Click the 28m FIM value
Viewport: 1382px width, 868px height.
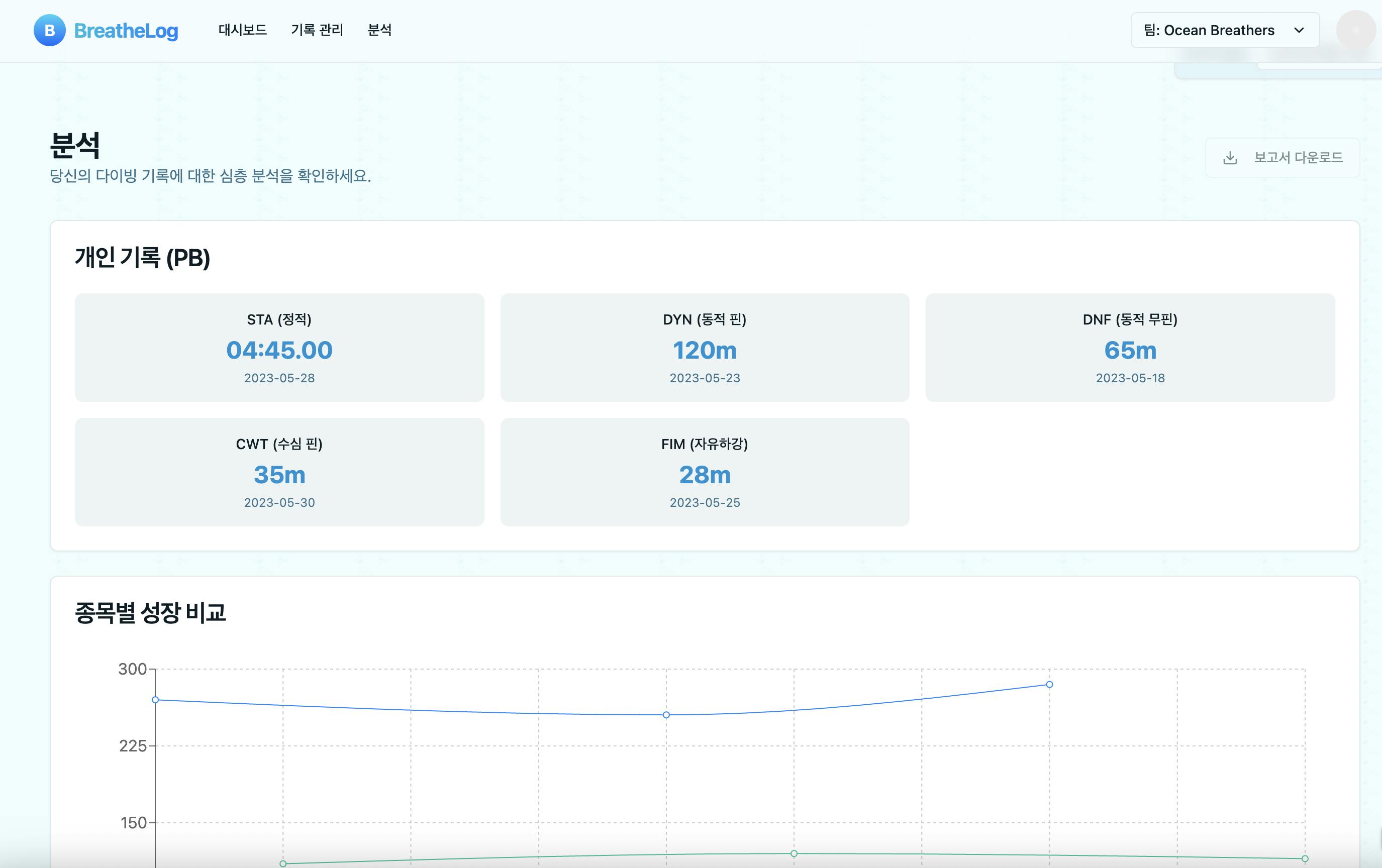click(705, 475)
